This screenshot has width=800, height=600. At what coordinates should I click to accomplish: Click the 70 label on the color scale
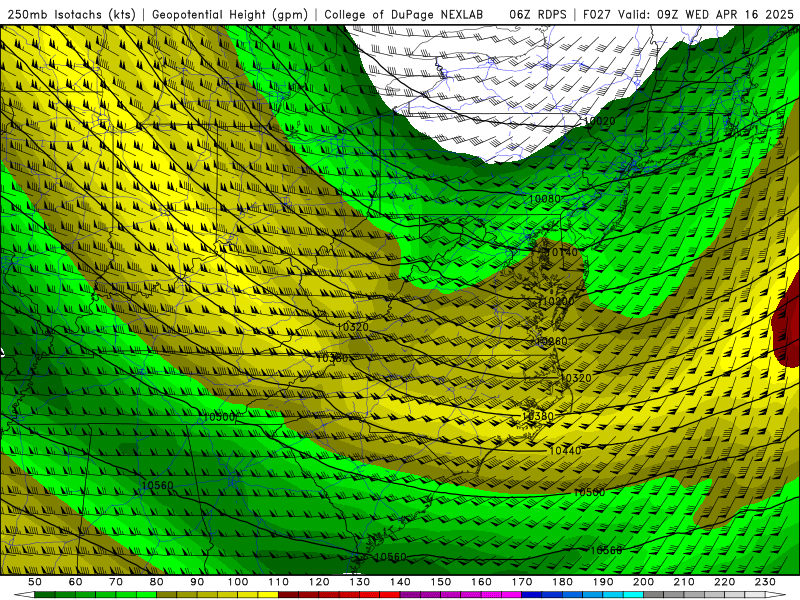click(x=116, y=582)
